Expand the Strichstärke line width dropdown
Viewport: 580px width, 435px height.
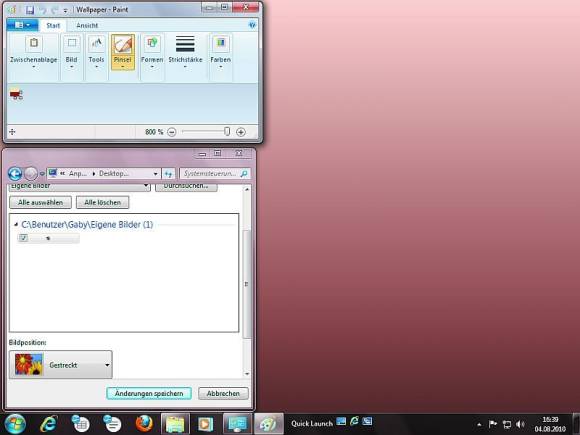coord(185,52)
